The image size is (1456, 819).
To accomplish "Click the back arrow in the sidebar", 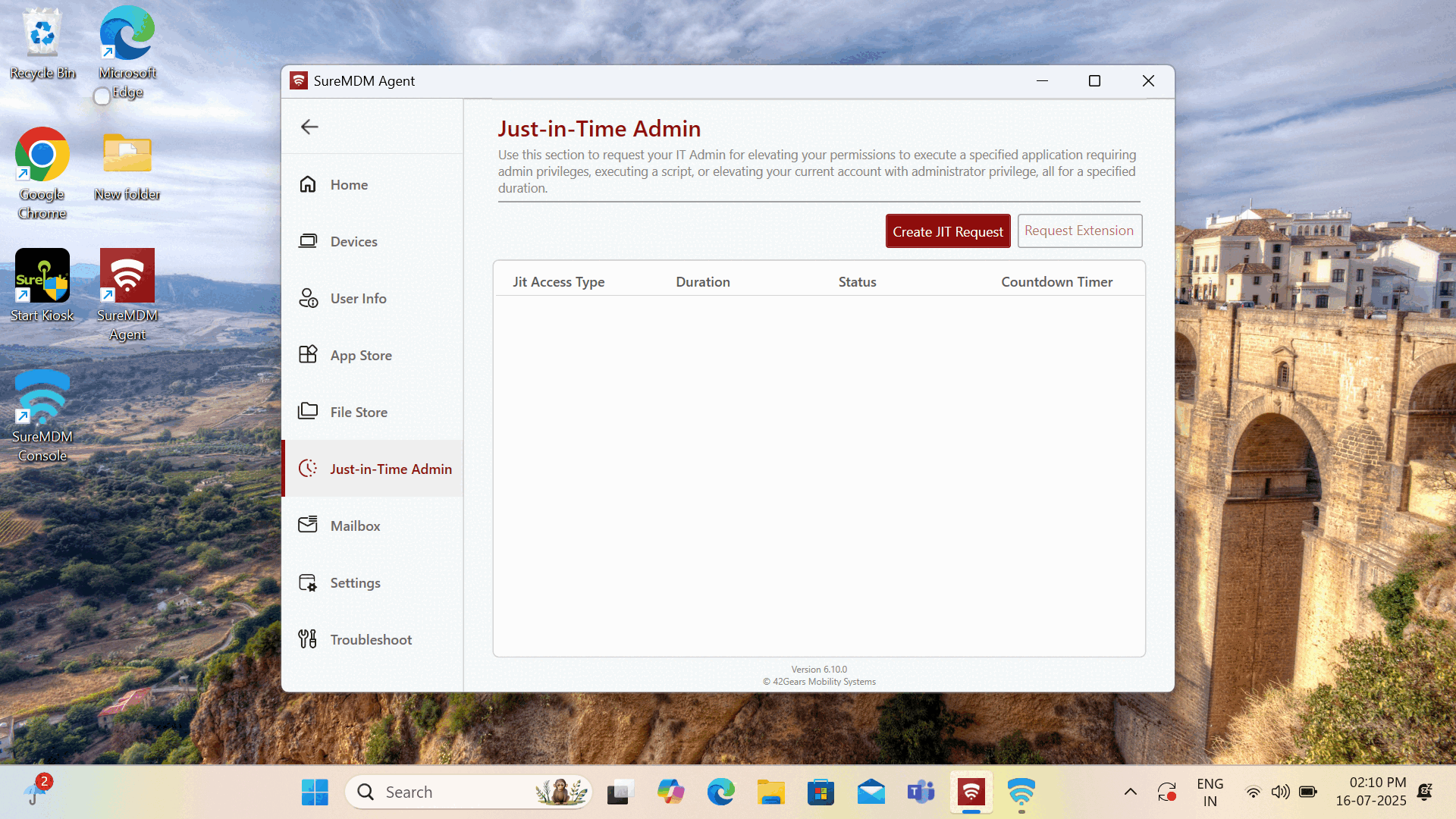I will (x=309, y=127).
